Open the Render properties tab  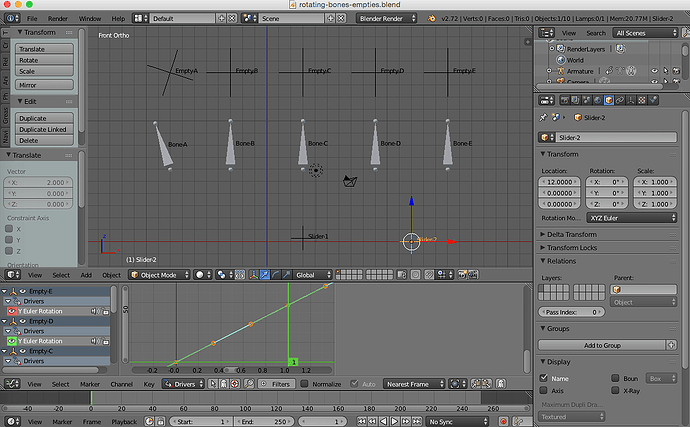click(565, 100)
